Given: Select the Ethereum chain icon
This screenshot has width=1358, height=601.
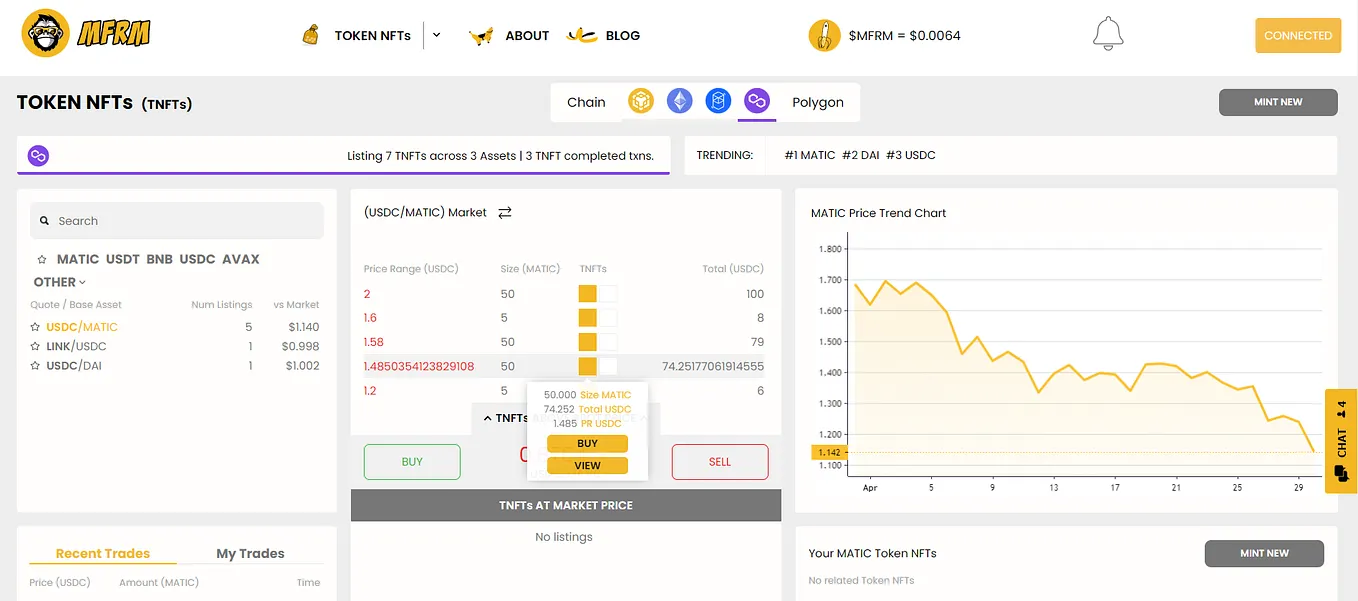Looking at the screenshot, I should pos(680,101).
